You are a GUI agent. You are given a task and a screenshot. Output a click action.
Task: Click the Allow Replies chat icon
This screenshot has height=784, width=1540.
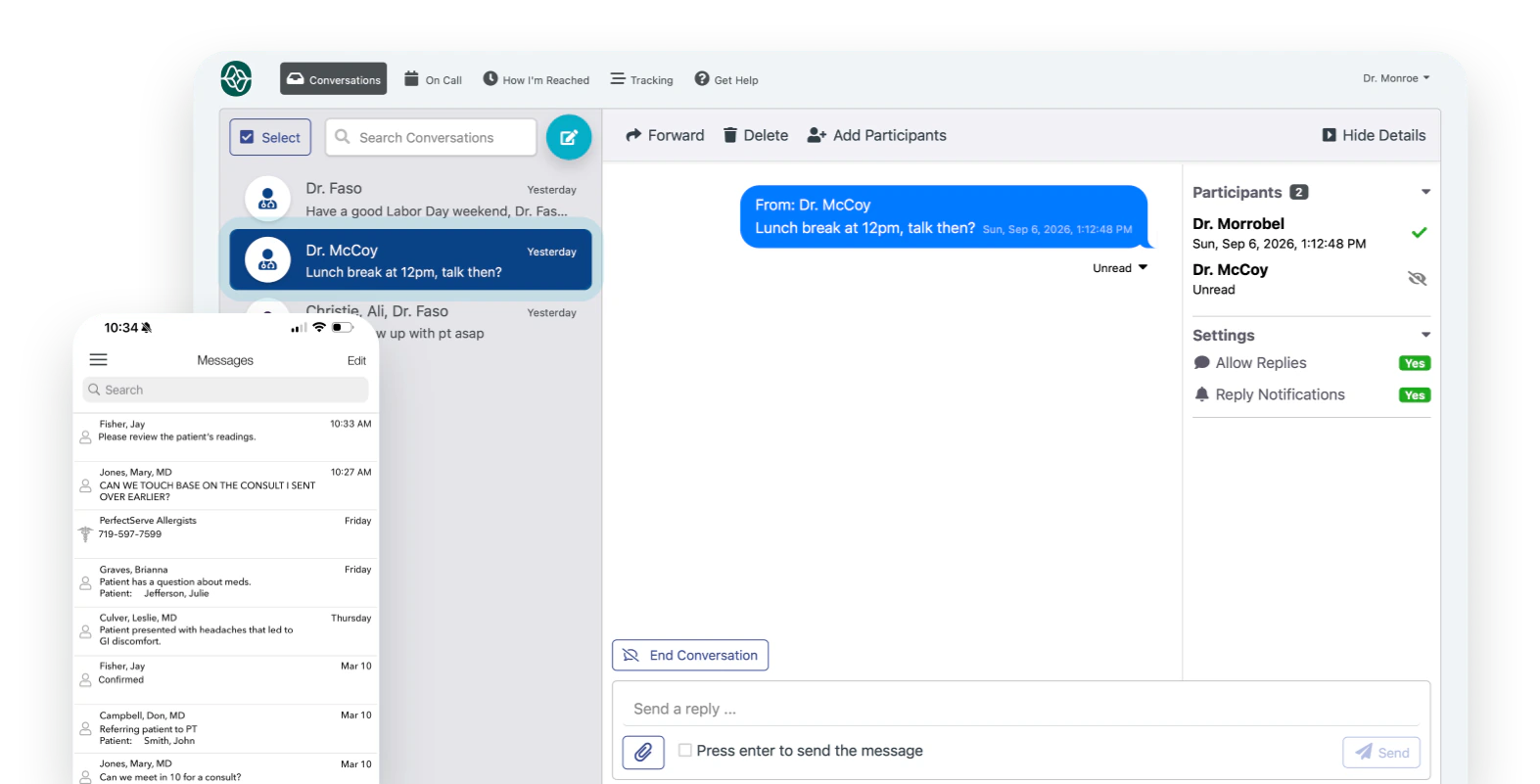coord(1201,362)
